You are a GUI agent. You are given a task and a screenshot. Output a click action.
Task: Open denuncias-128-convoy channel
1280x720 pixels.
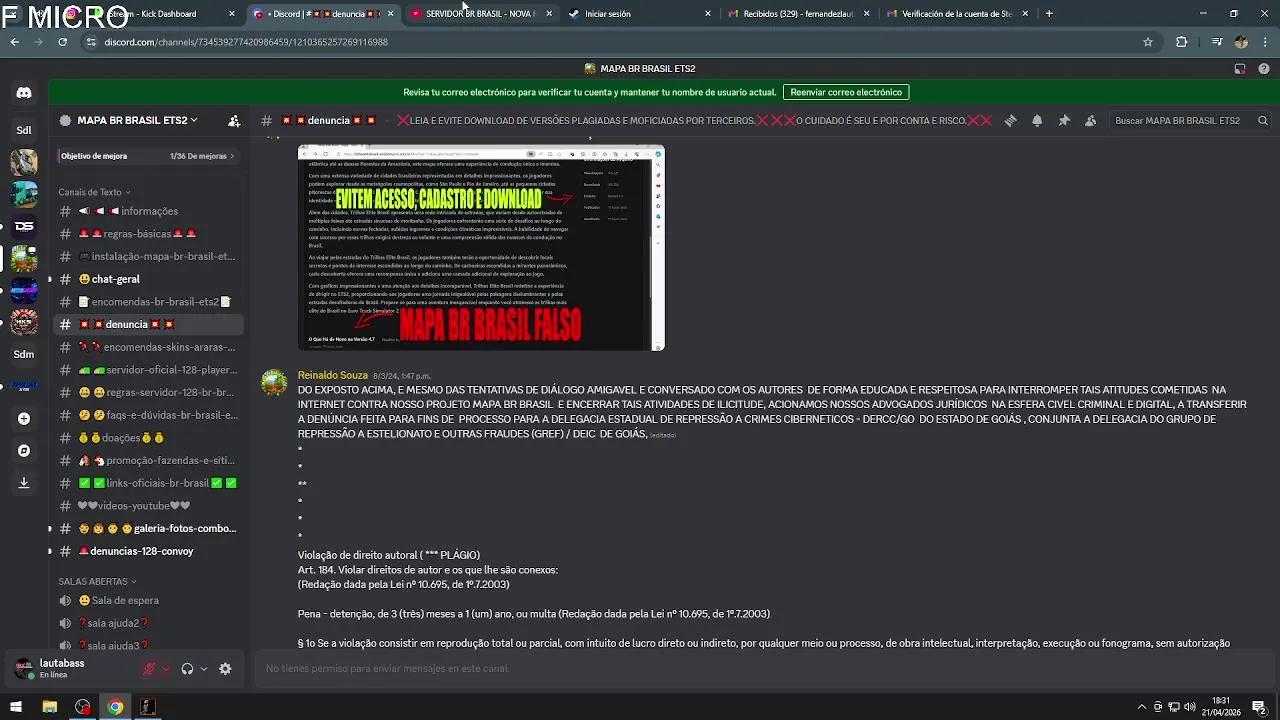click(148, 551)
